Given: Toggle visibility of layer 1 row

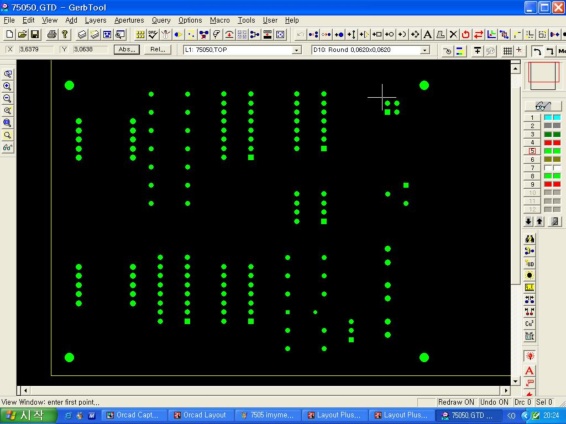Looking at the screenshot, I should (543, 117).
